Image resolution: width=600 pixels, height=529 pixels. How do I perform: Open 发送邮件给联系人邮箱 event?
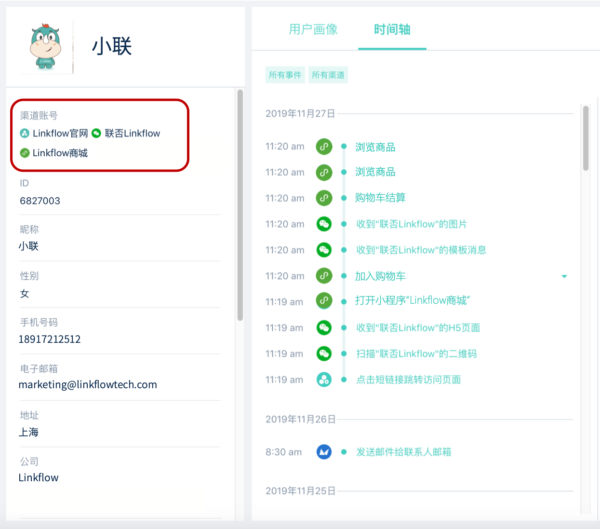click(404, 452)
